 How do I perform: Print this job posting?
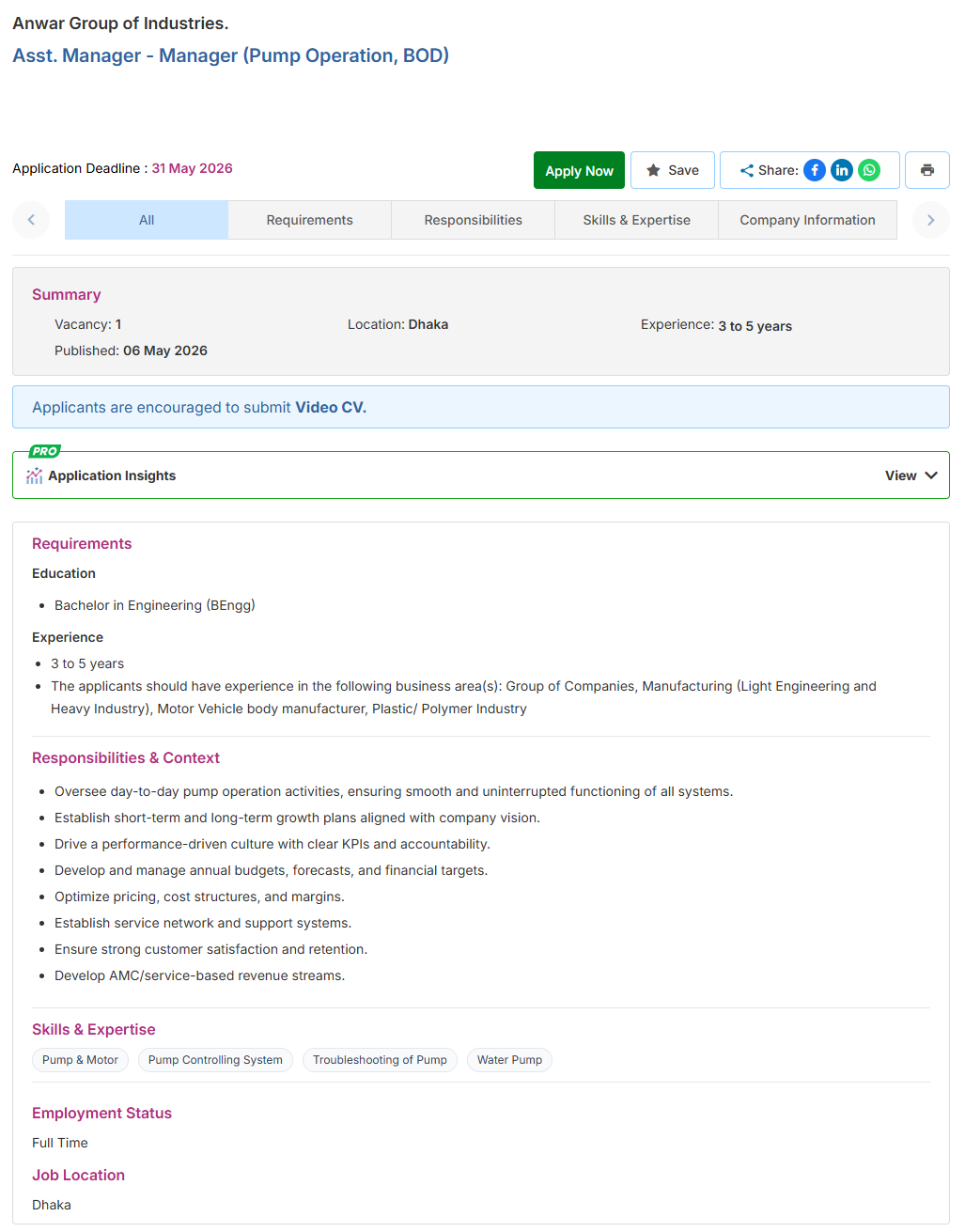pyautogui.click(x=927, y=170)
